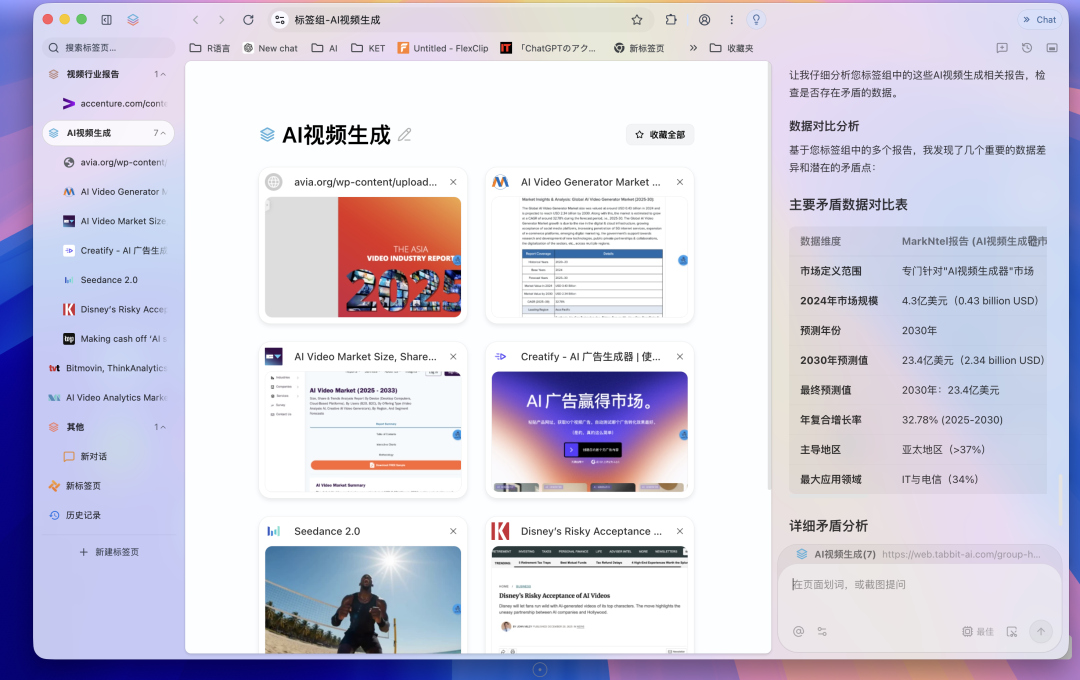1080x680 pixels.
Task: Close the Disney's Risky Acceptance card
Action: [680, 531]
